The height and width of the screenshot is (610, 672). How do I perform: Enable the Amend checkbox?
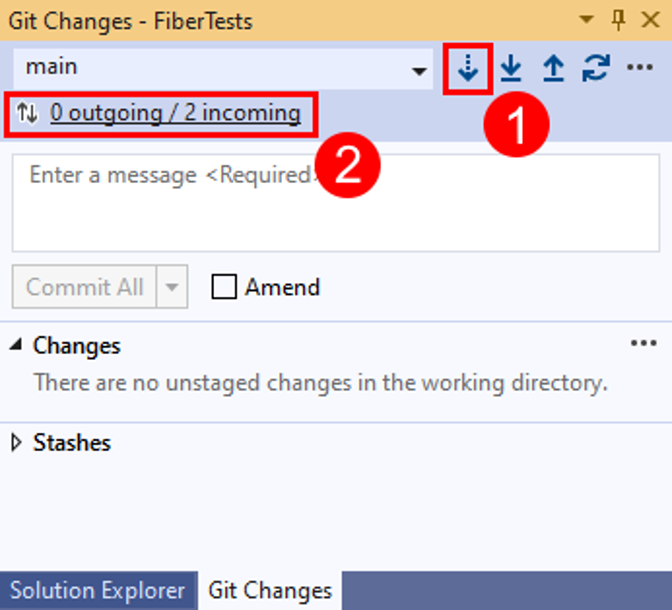(225, 288)
